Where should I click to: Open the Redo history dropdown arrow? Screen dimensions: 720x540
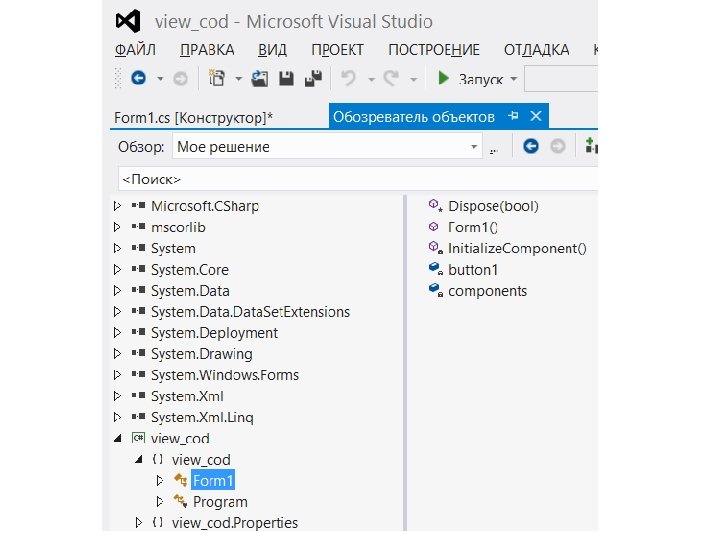[413, 79]
